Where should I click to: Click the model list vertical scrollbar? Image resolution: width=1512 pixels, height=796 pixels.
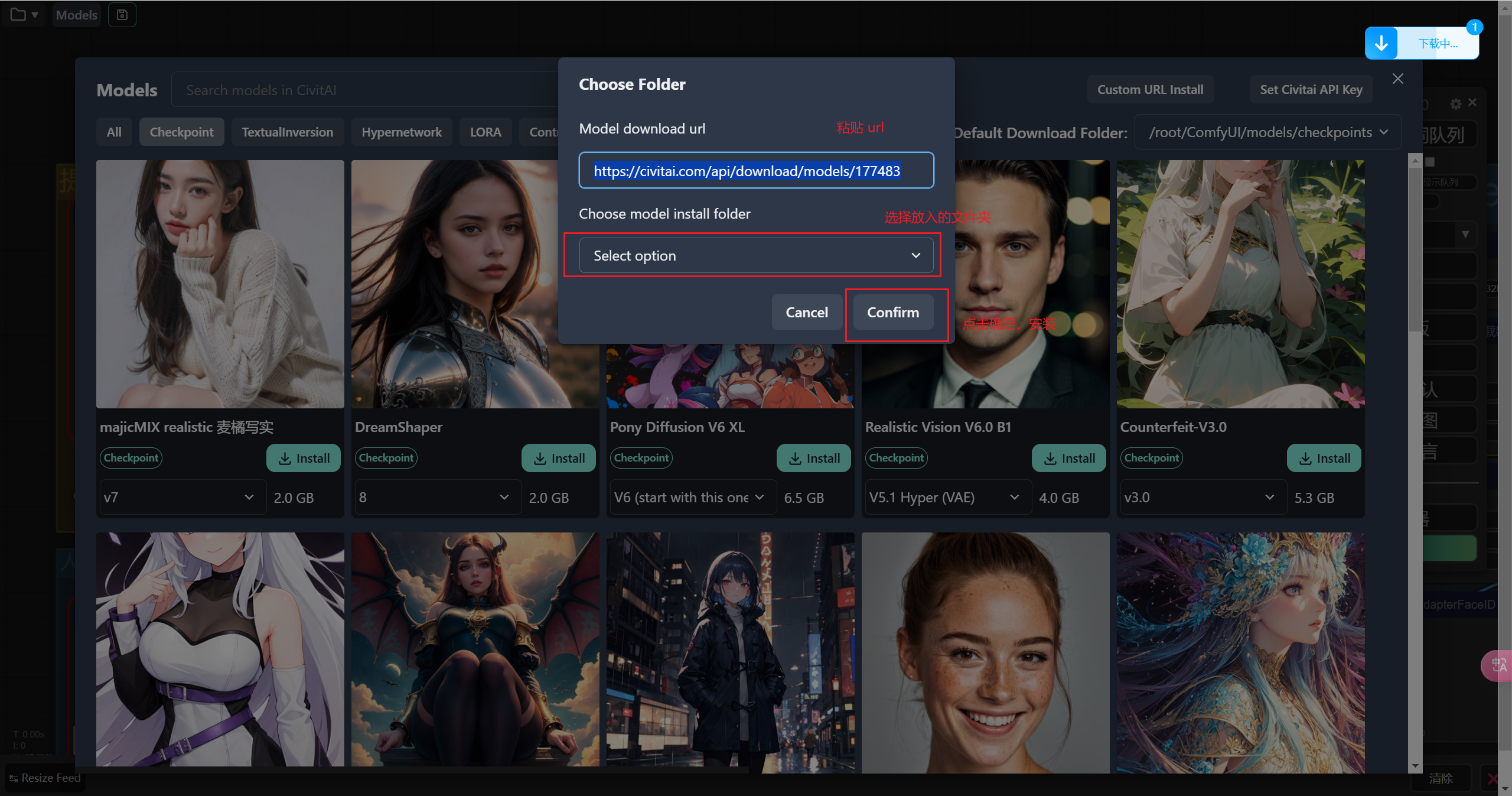click(1415, 248)
